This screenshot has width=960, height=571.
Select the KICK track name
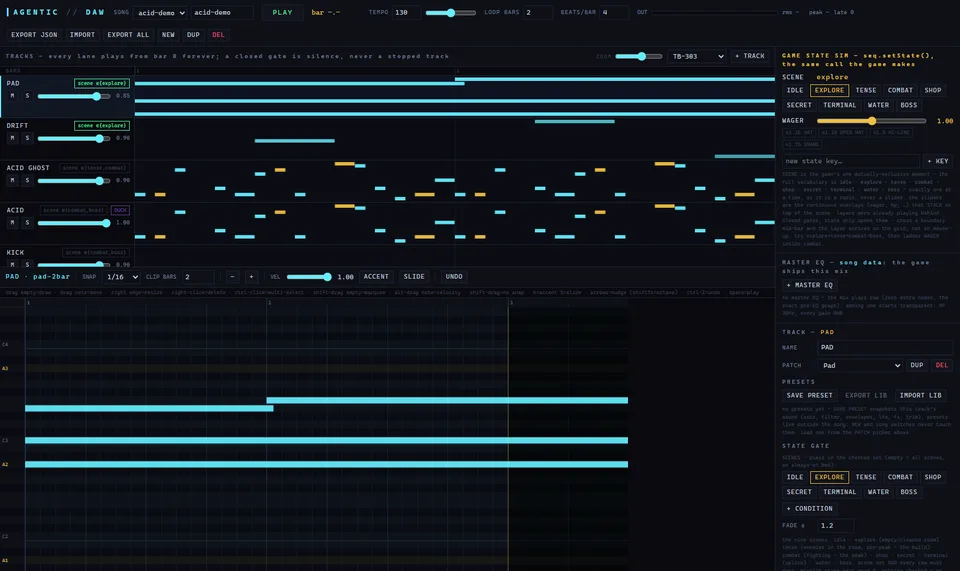[15, 252]
